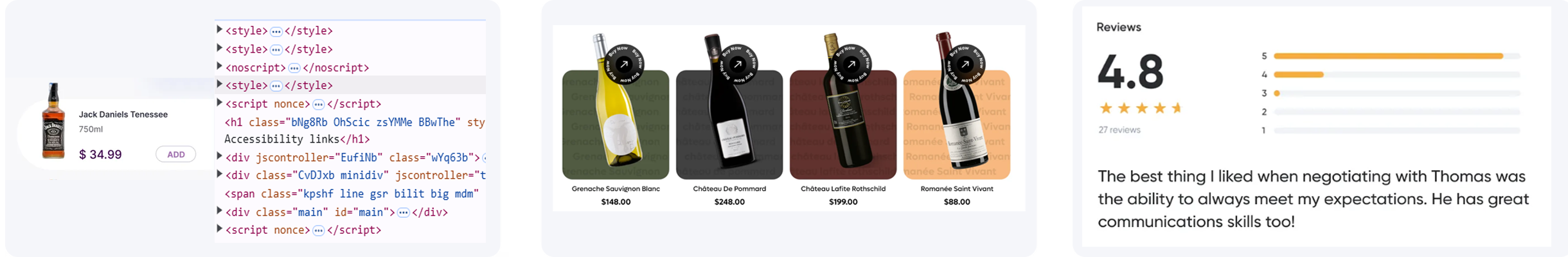Select the h1 Accessibility links line
This screenshot has height=257, width=1568.
tap(354, 130)
